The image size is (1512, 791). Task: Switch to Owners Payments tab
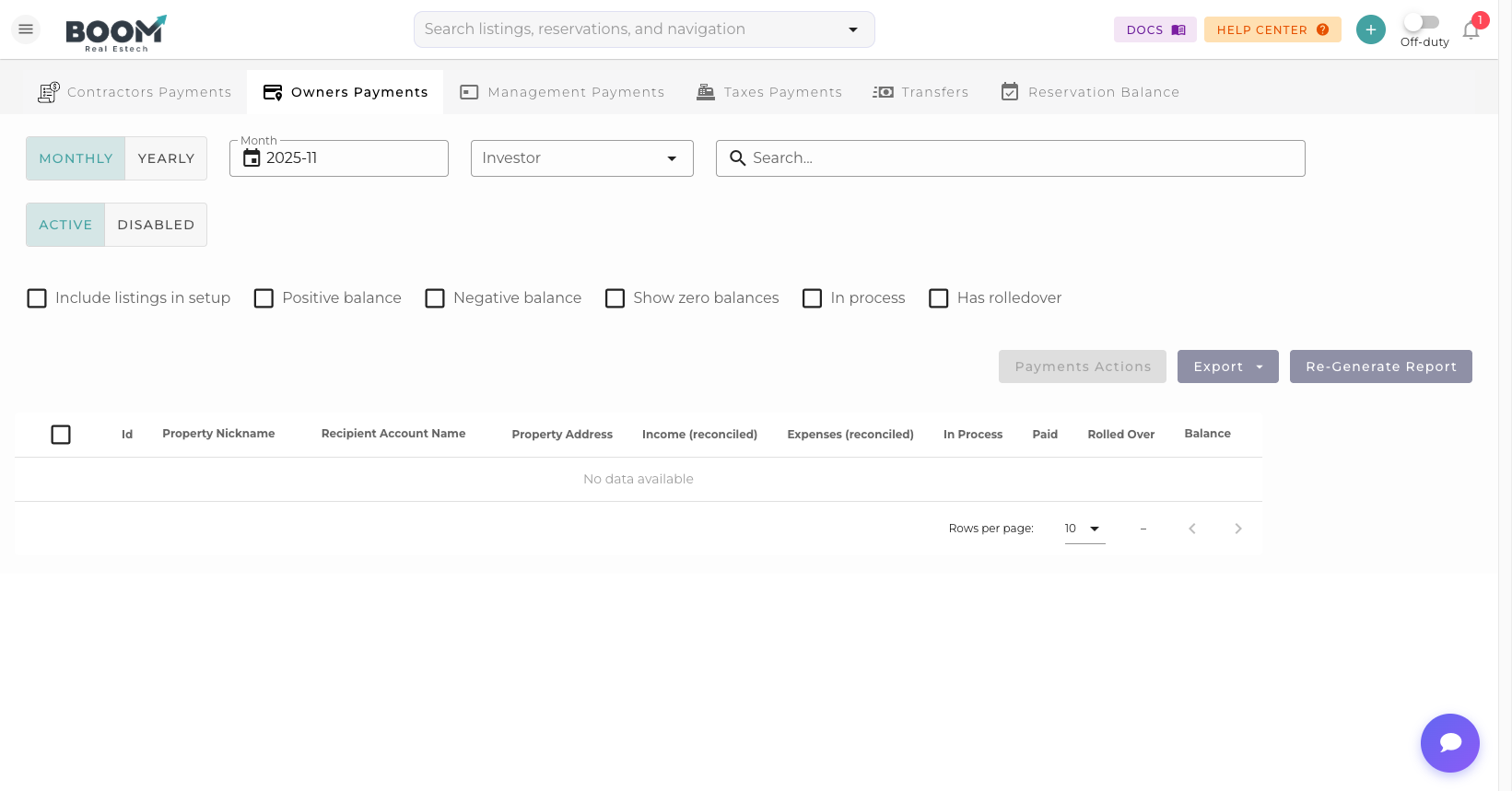coord(345,92)
